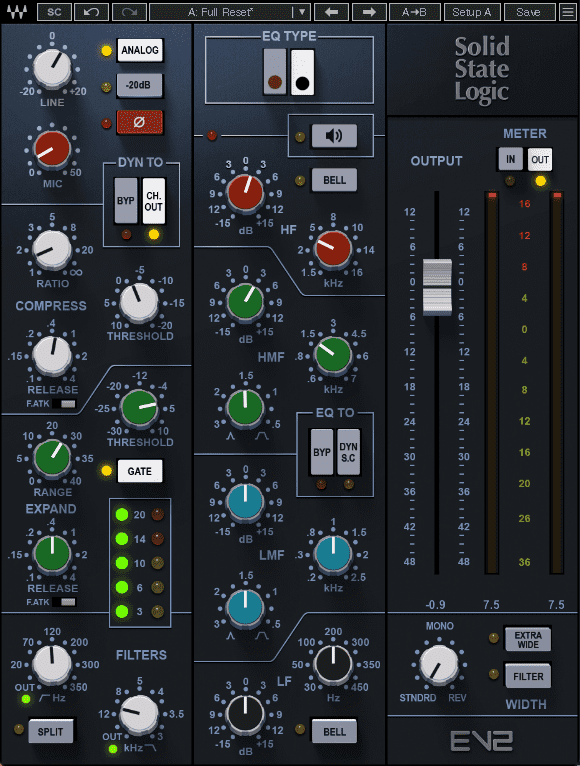
Task: Bypass EQ with EQ TO BYP
Action: click(322, 452)
